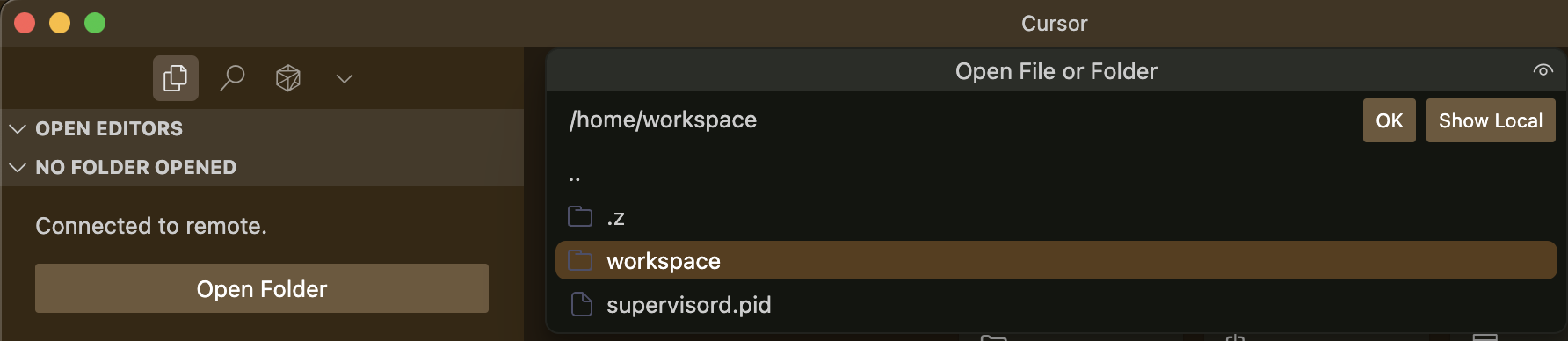Confirm the path with OK

1390,120
